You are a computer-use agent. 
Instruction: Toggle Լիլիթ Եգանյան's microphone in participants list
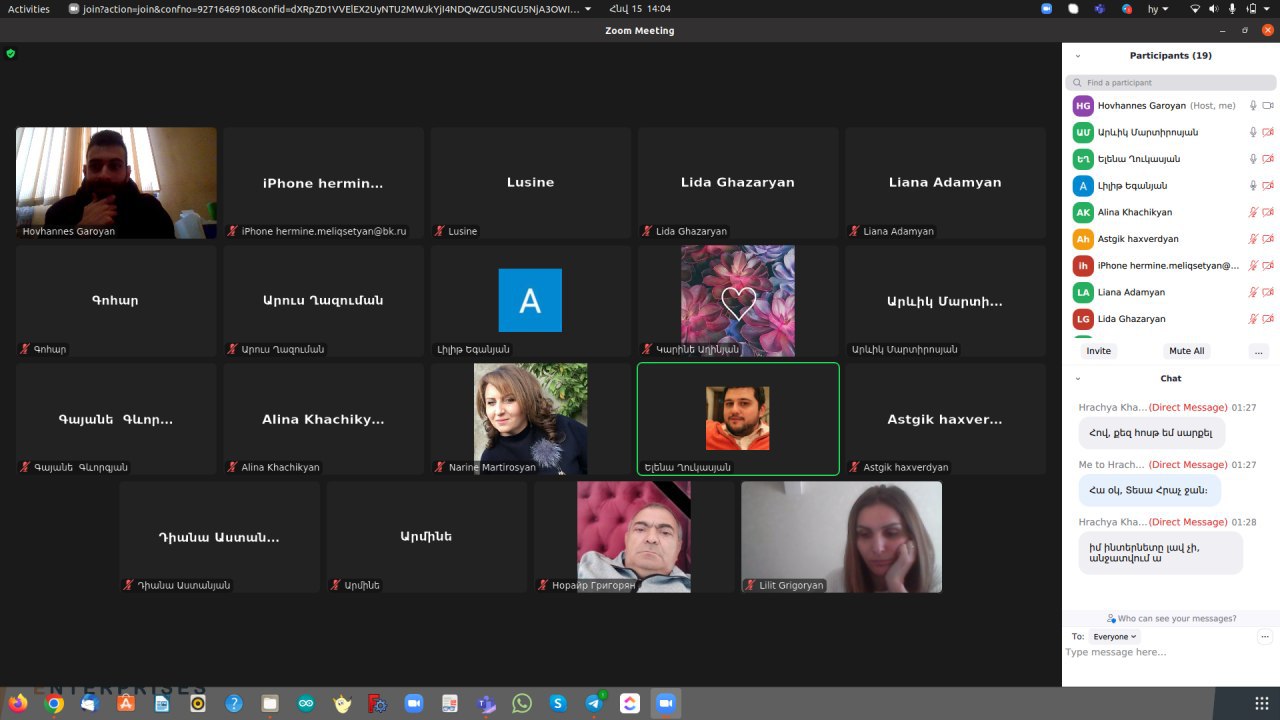pos(1253,185)
